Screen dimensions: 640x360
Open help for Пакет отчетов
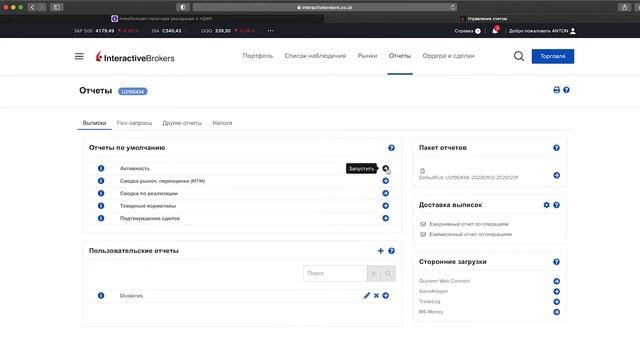click(556, 148)
